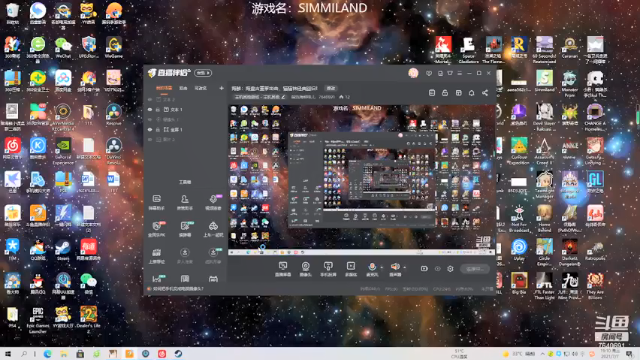Open the PK tool with red badge
The width and height of the screenshot is (640, 360).
[x=157, y=229]
